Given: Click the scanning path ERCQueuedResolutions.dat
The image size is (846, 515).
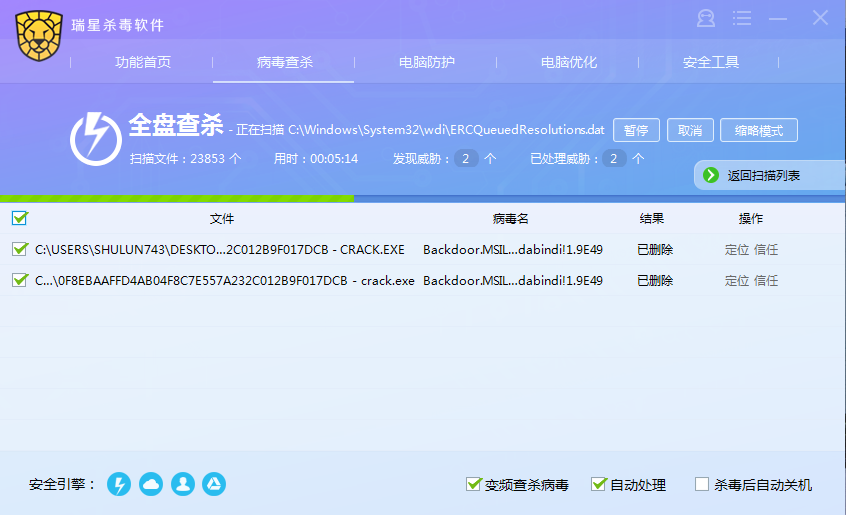Looking at the screenshot, I should click(446, 130).
